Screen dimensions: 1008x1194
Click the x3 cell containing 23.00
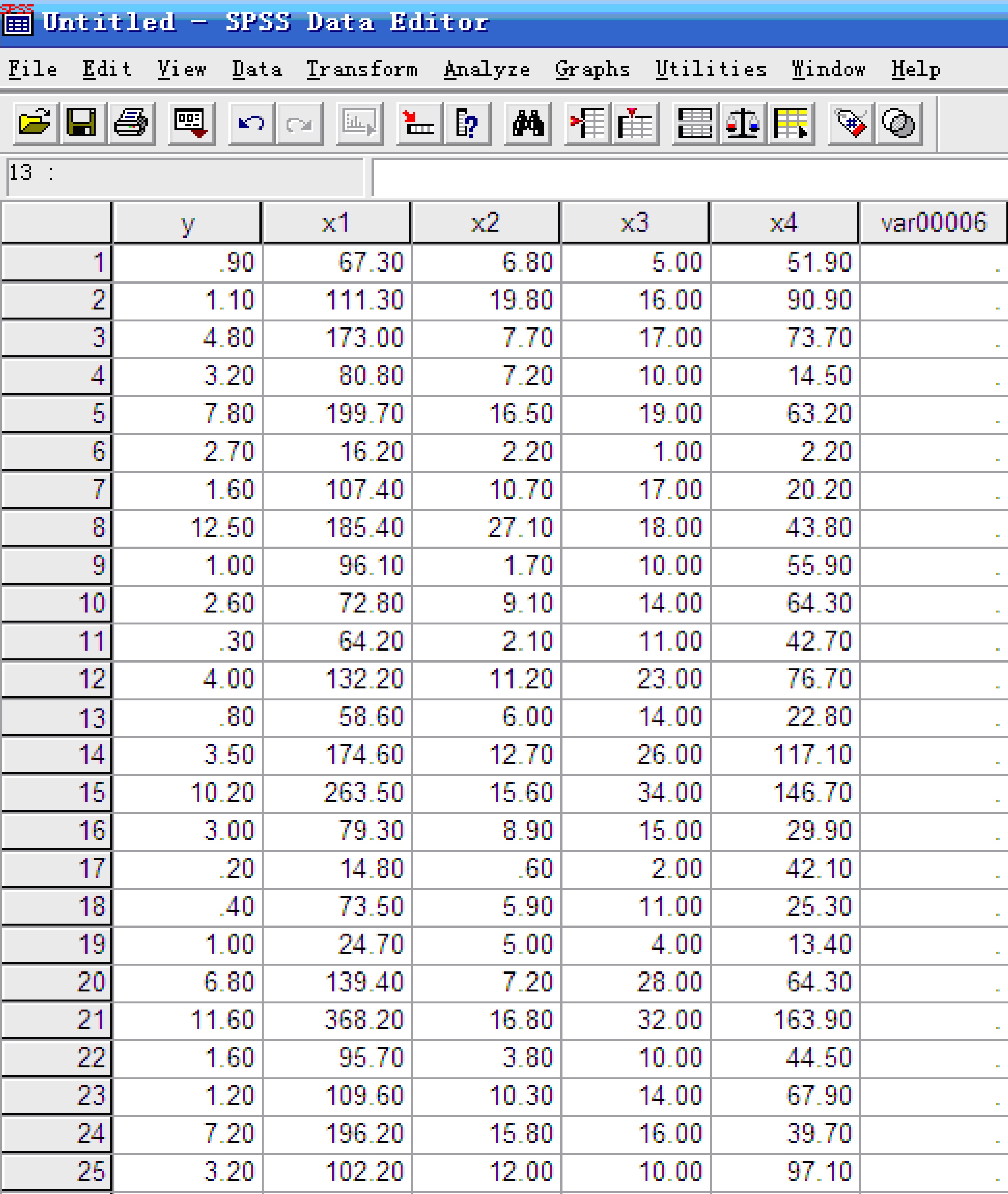[635, 679]
